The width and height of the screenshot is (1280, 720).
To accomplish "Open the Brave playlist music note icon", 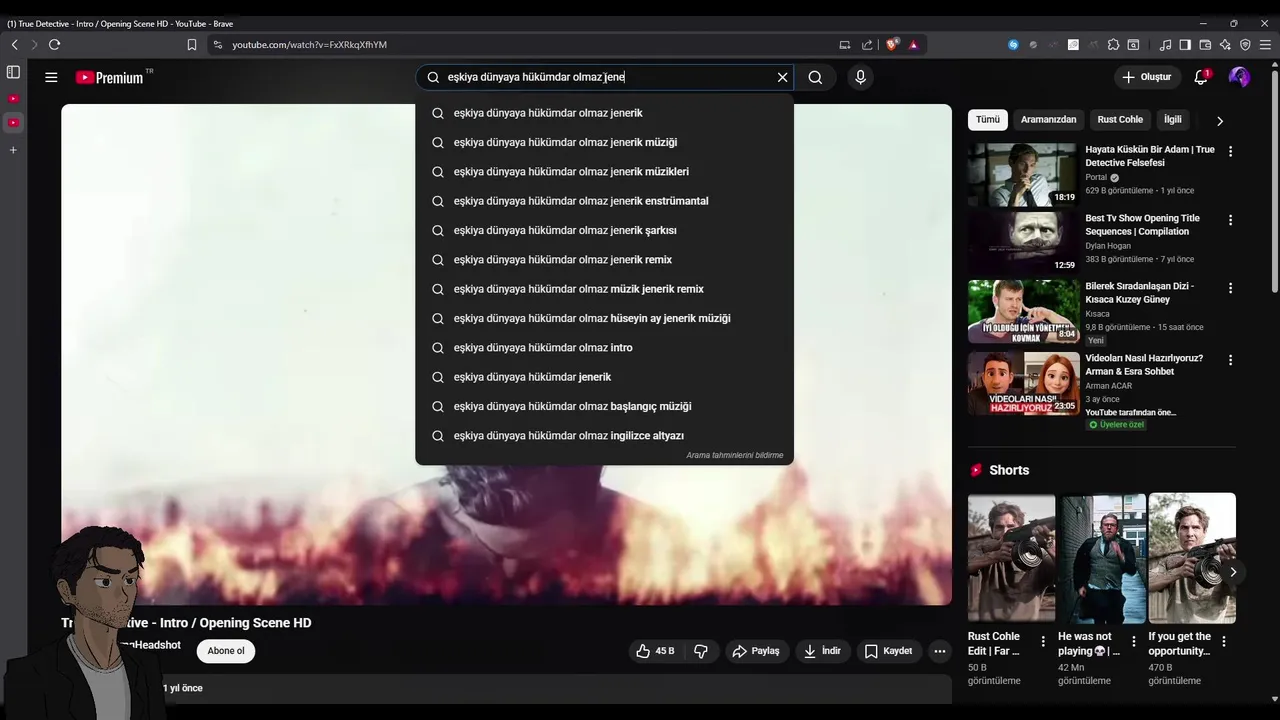I will click(1165, 45).
